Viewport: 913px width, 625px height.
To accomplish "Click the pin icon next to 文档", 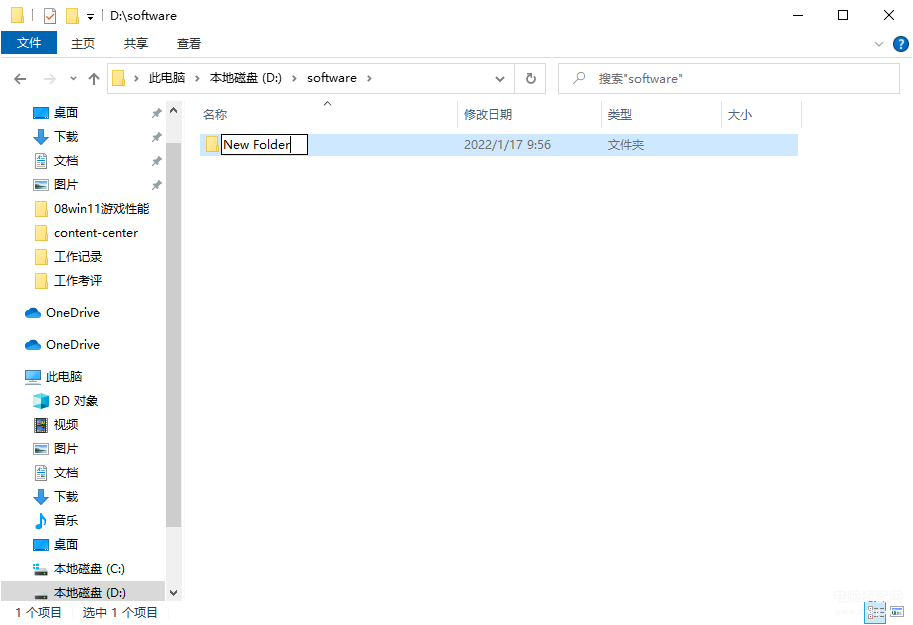I will [157, 161].
